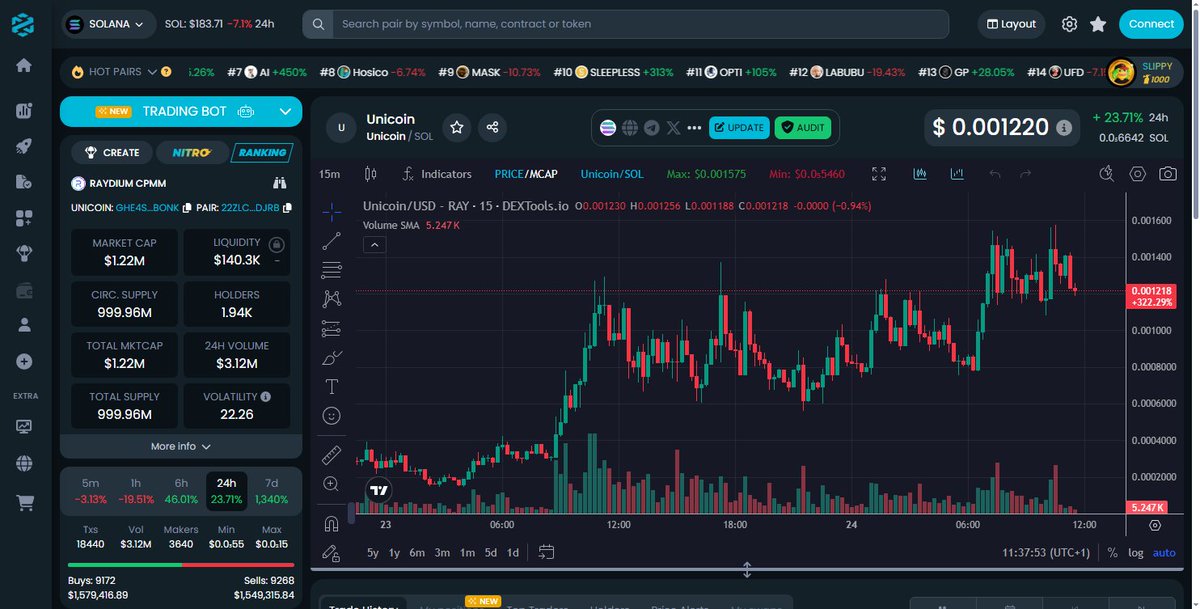Click the Connect button
This screenshot has width=1200, height=609.
[x=1151, y=24]
